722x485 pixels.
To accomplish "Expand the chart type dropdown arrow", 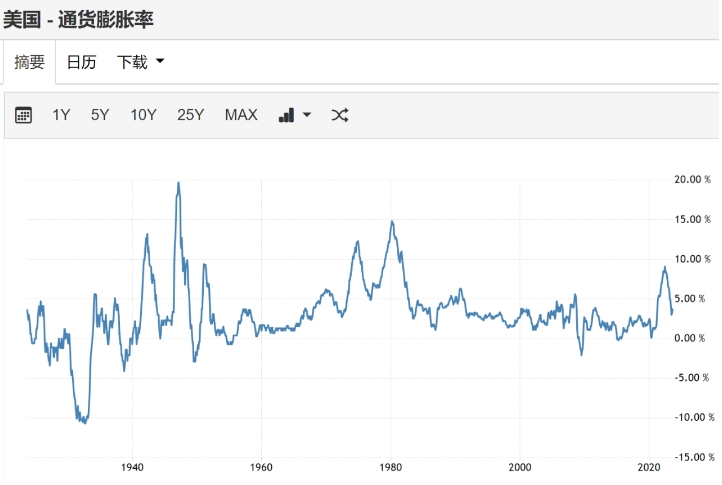I will coord(307,115).
